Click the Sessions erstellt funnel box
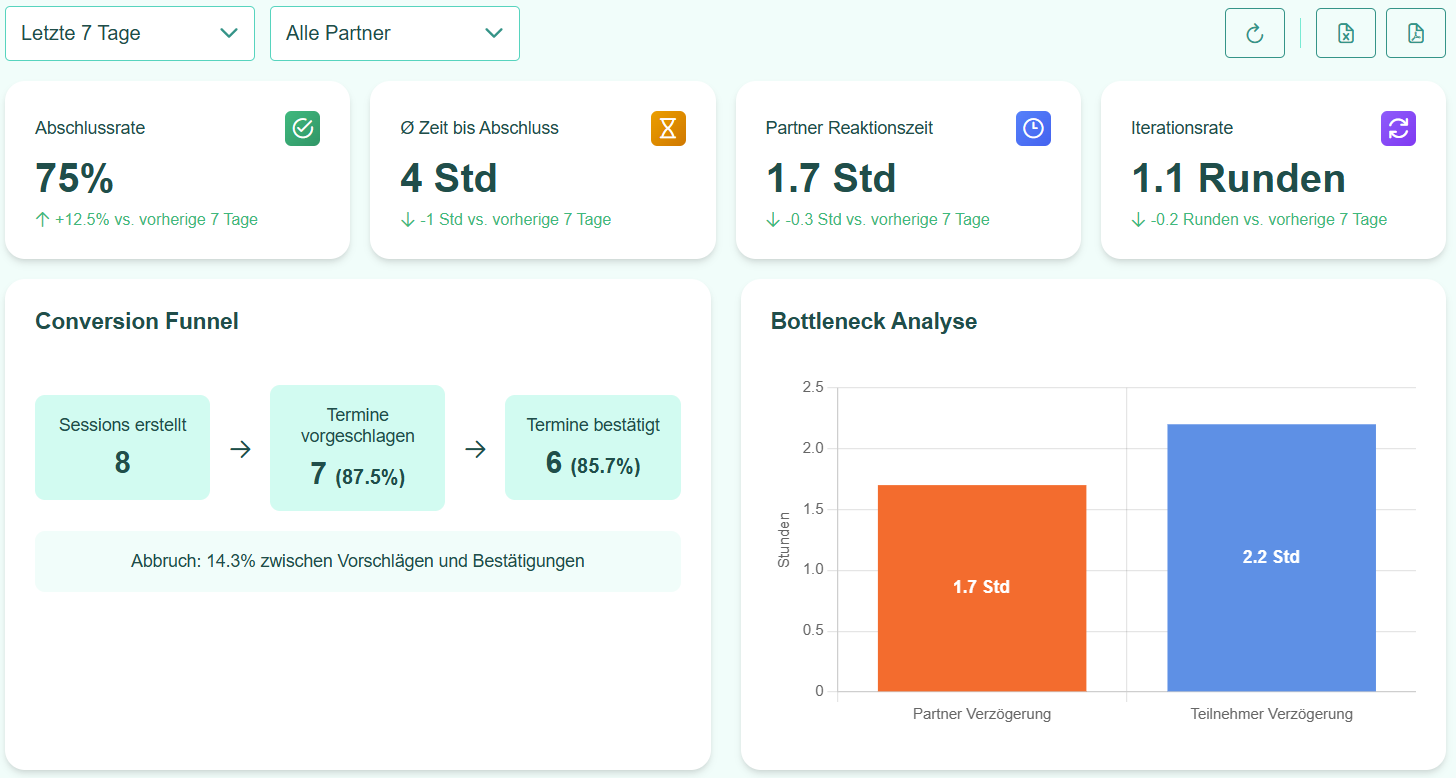 [x=122, y=447]
